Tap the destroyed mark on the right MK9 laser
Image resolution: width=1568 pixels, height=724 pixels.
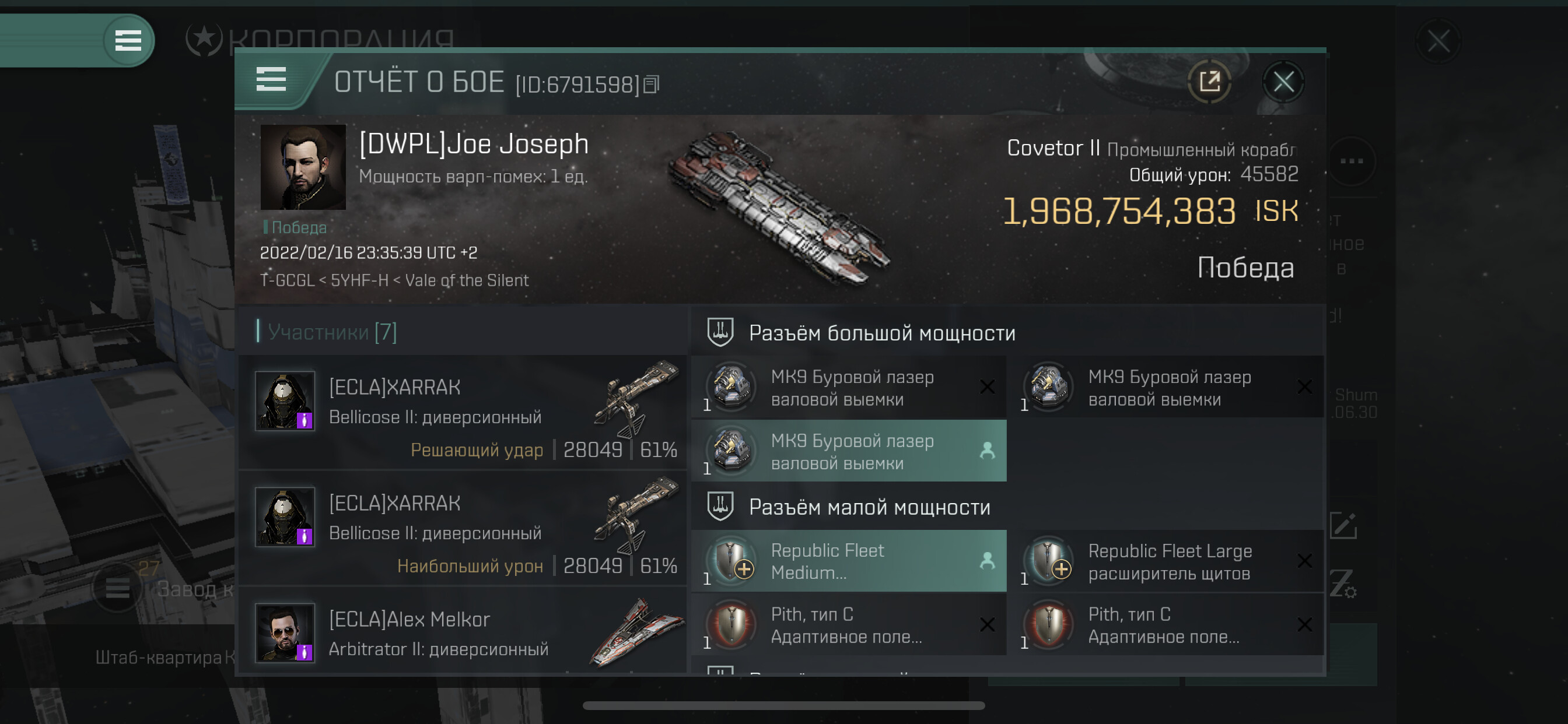(x=1304, y=387)
